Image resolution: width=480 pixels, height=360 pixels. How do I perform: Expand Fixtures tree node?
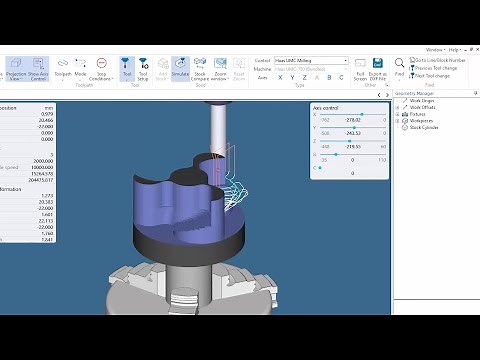pos(397,114)
